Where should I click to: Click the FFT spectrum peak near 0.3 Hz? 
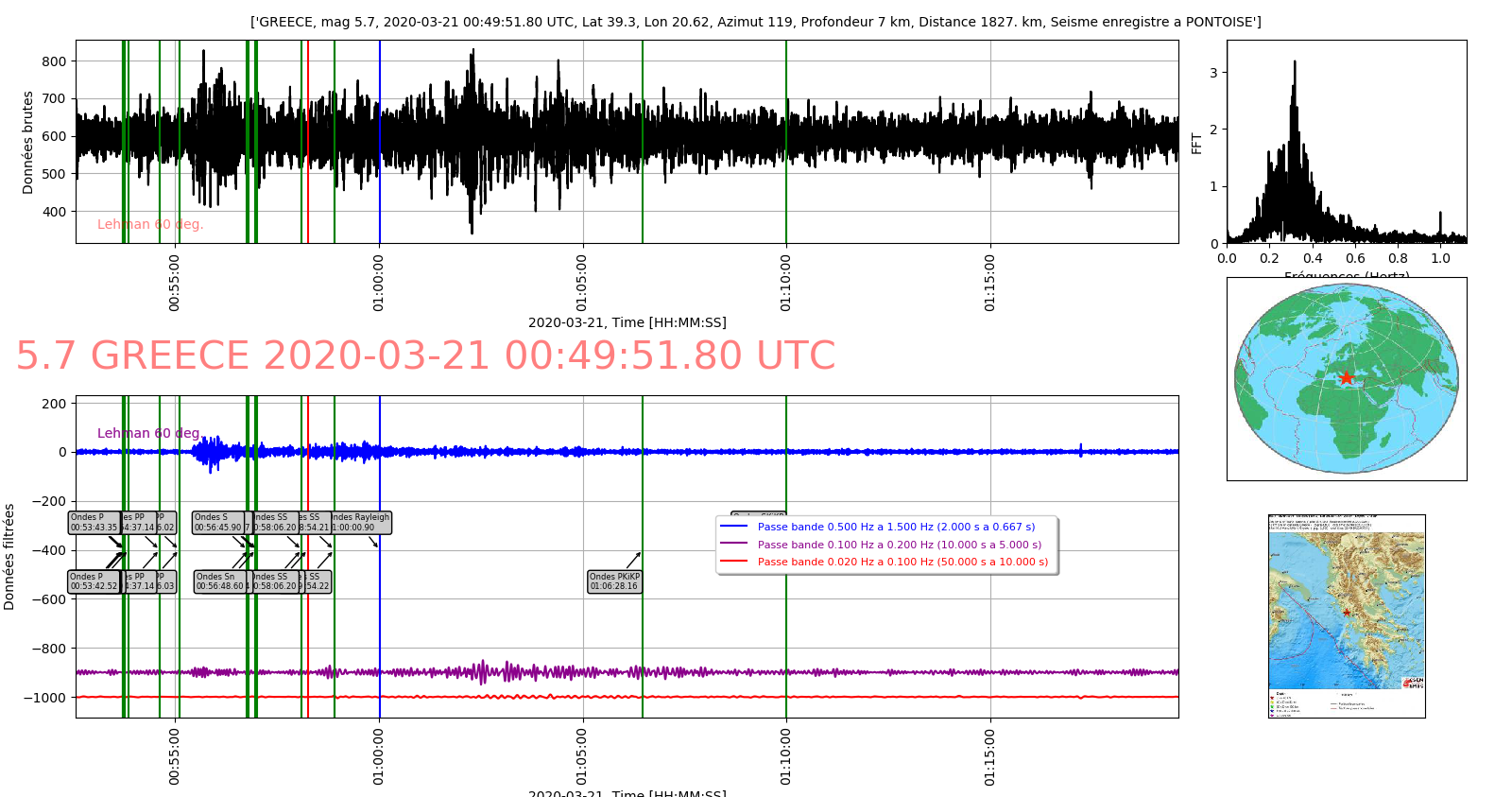(x=1294, y=62)
